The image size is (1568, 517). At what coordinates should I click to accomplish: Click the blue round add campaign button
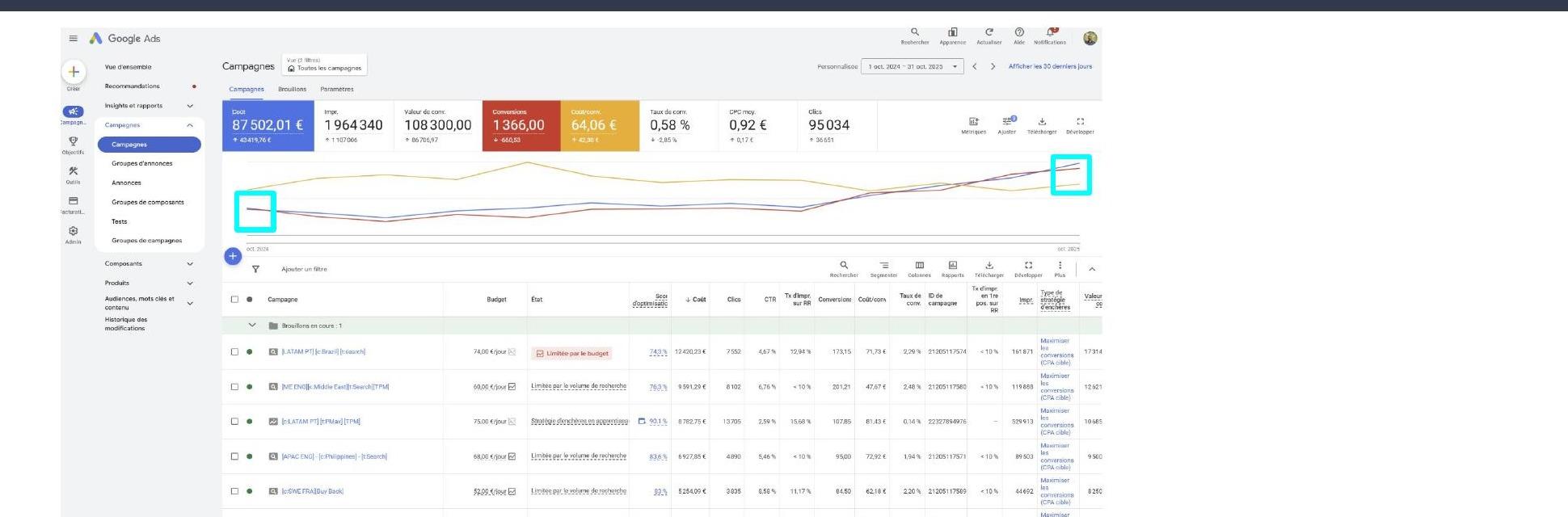point(233,256)
